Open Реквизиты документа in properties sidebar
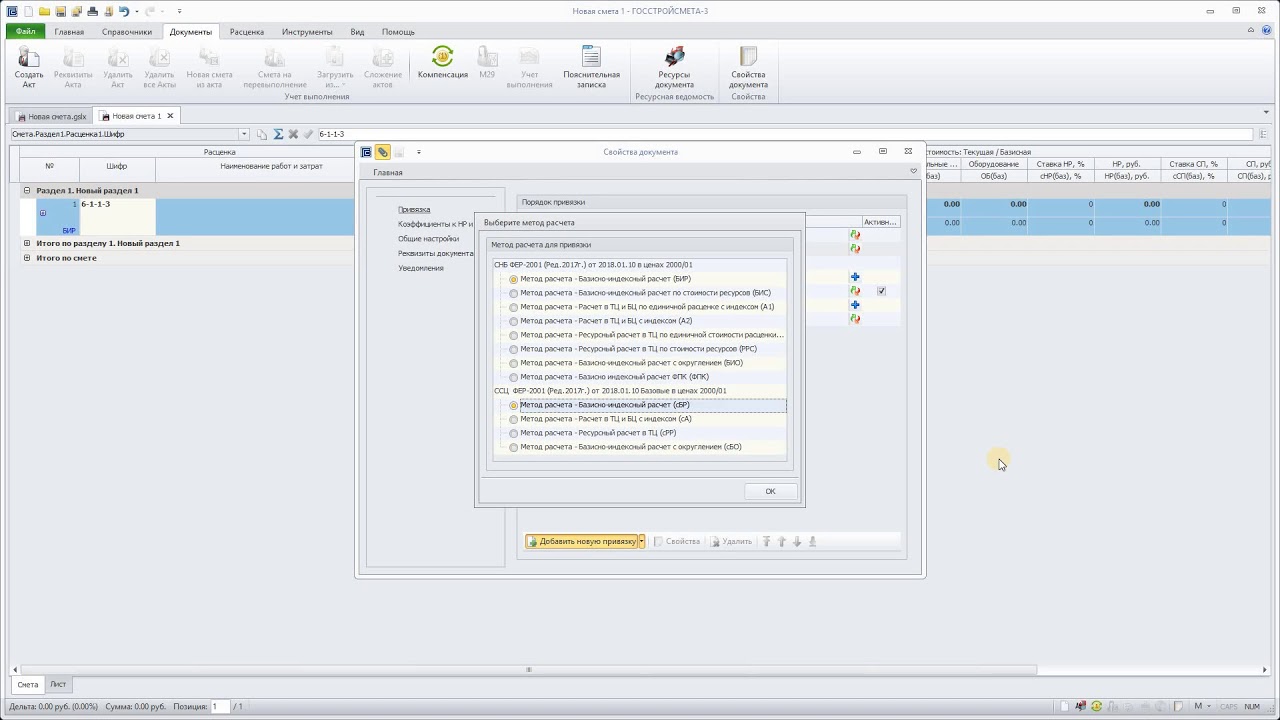 (x=435, y=253)
